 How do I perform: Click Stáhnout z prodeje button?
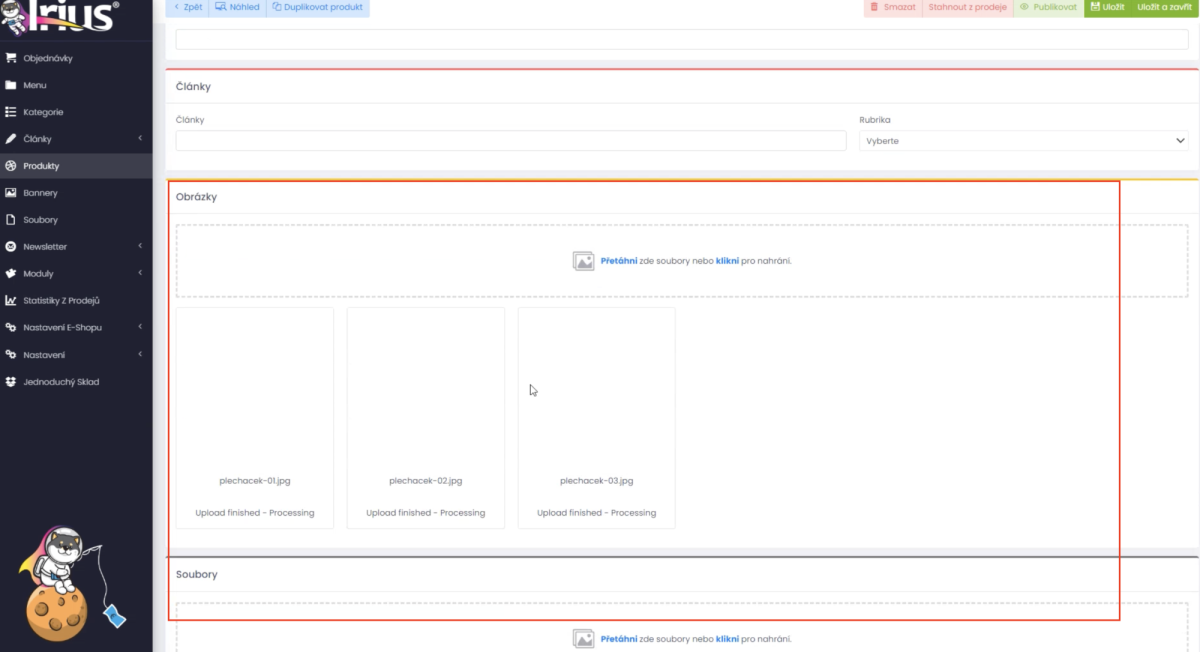click(967, 7)
